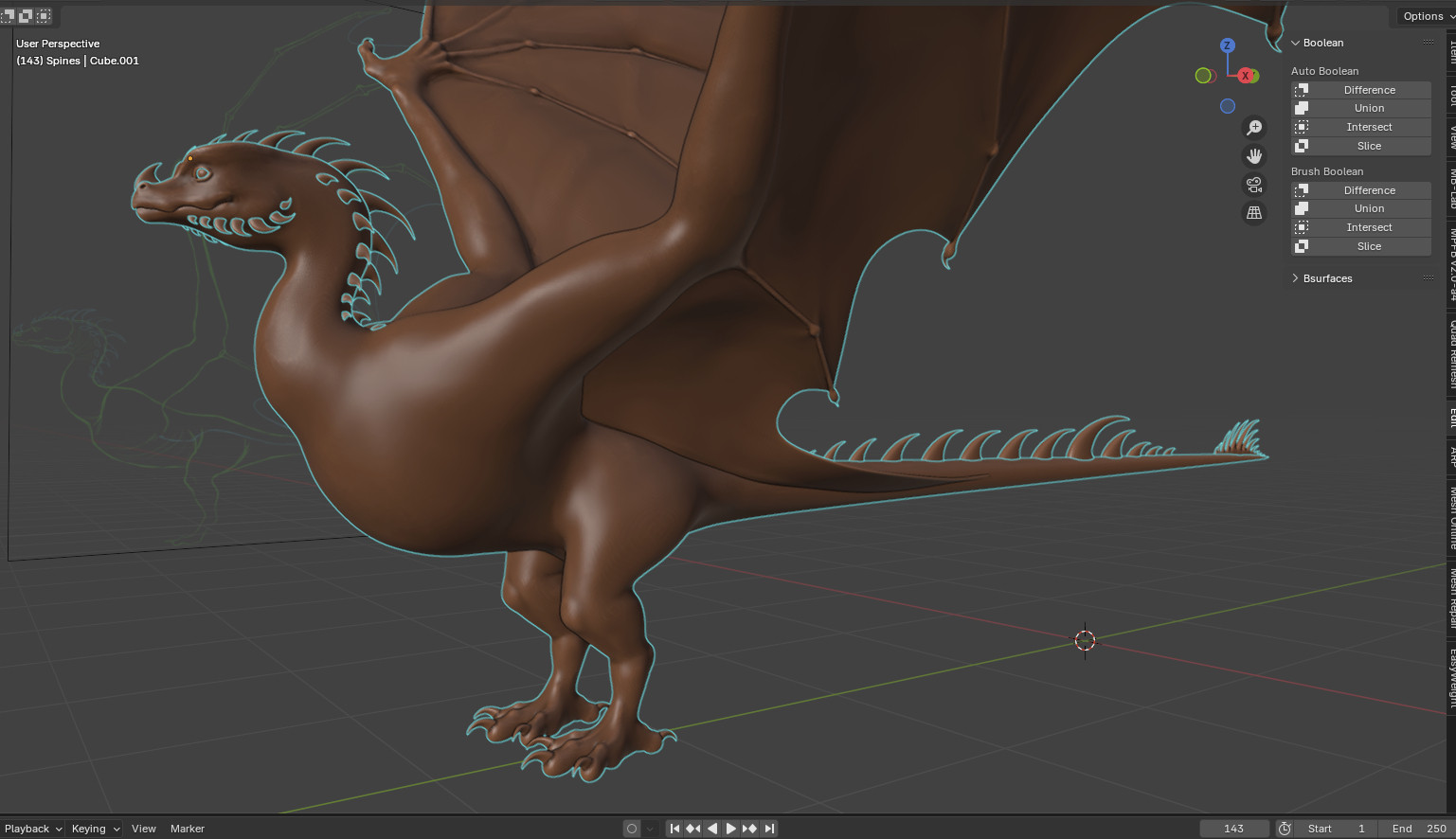
Task: Switch to the Quad Remesh sidebar tab
Action: click(1450, 353)
